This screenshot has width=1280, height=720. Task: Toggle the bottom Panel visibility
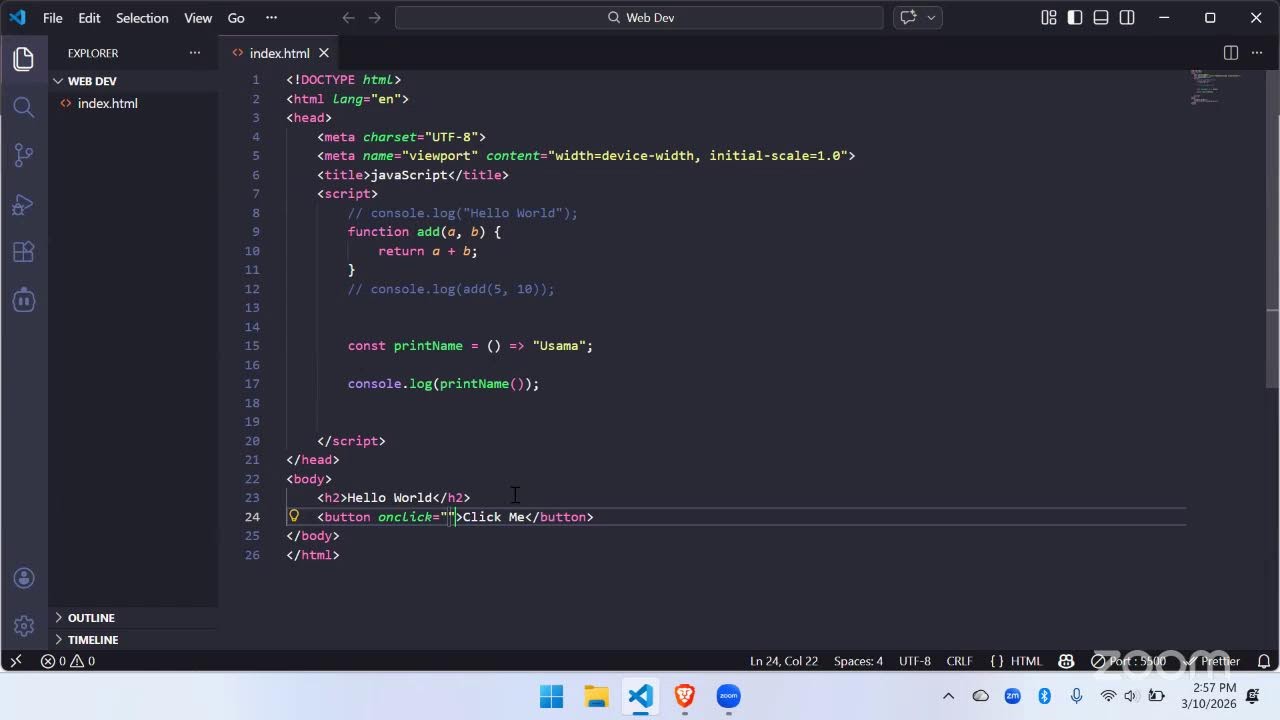pos(1101,18)
